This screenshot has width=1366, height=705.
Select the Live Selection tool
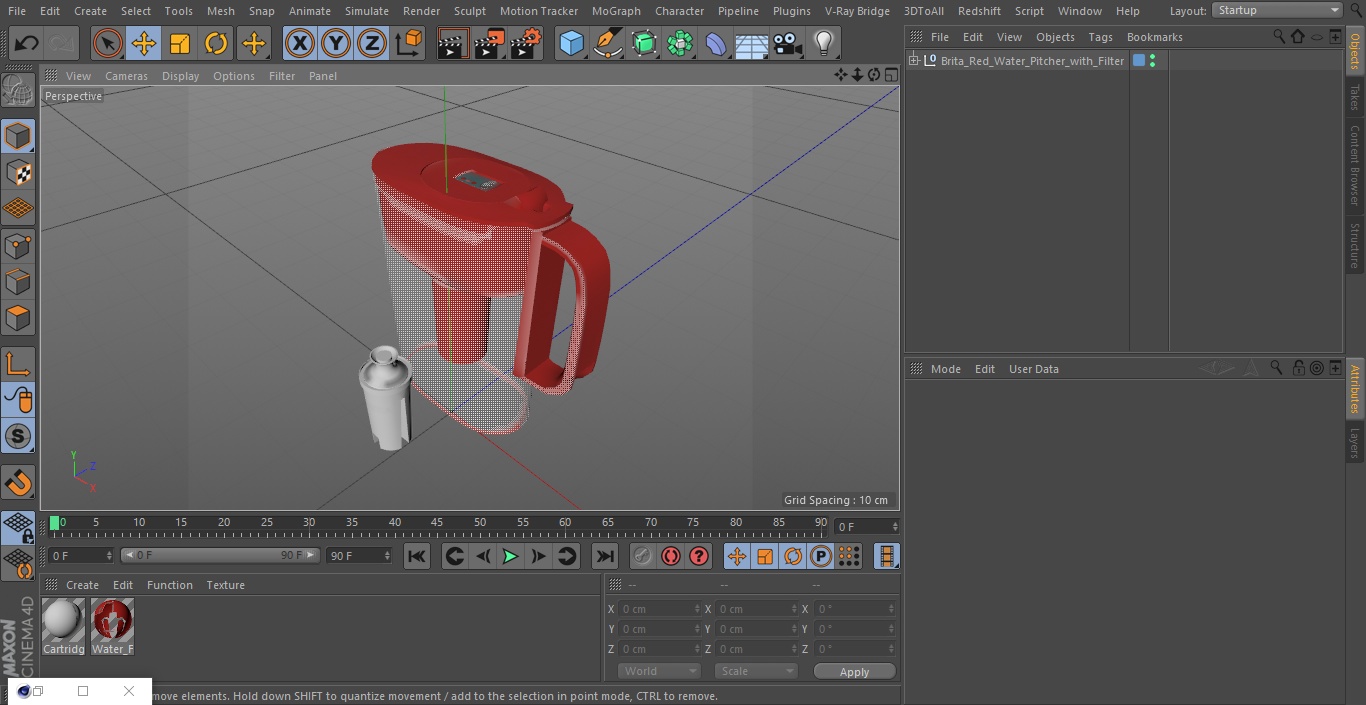tap(108, 43)
